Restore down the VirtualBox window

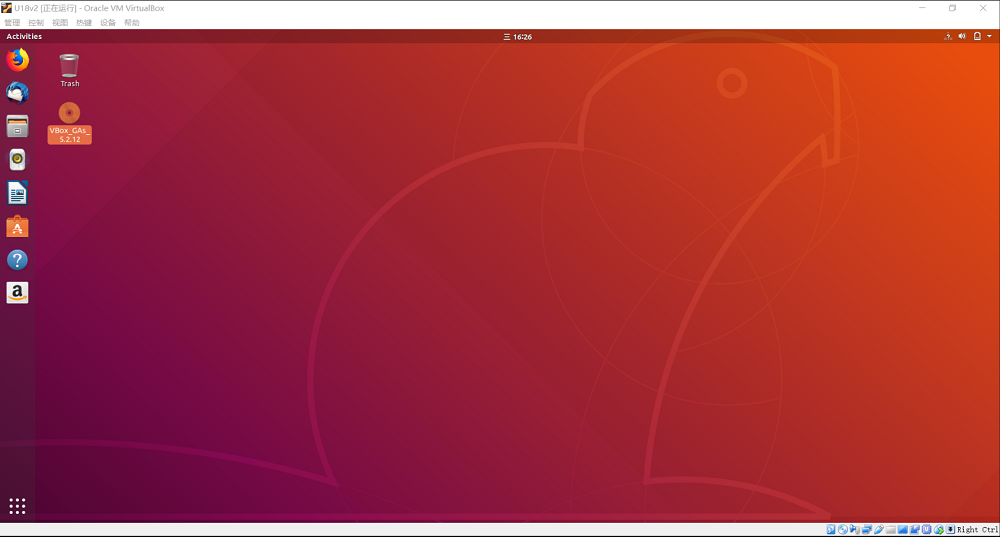(x=952, y=8)
